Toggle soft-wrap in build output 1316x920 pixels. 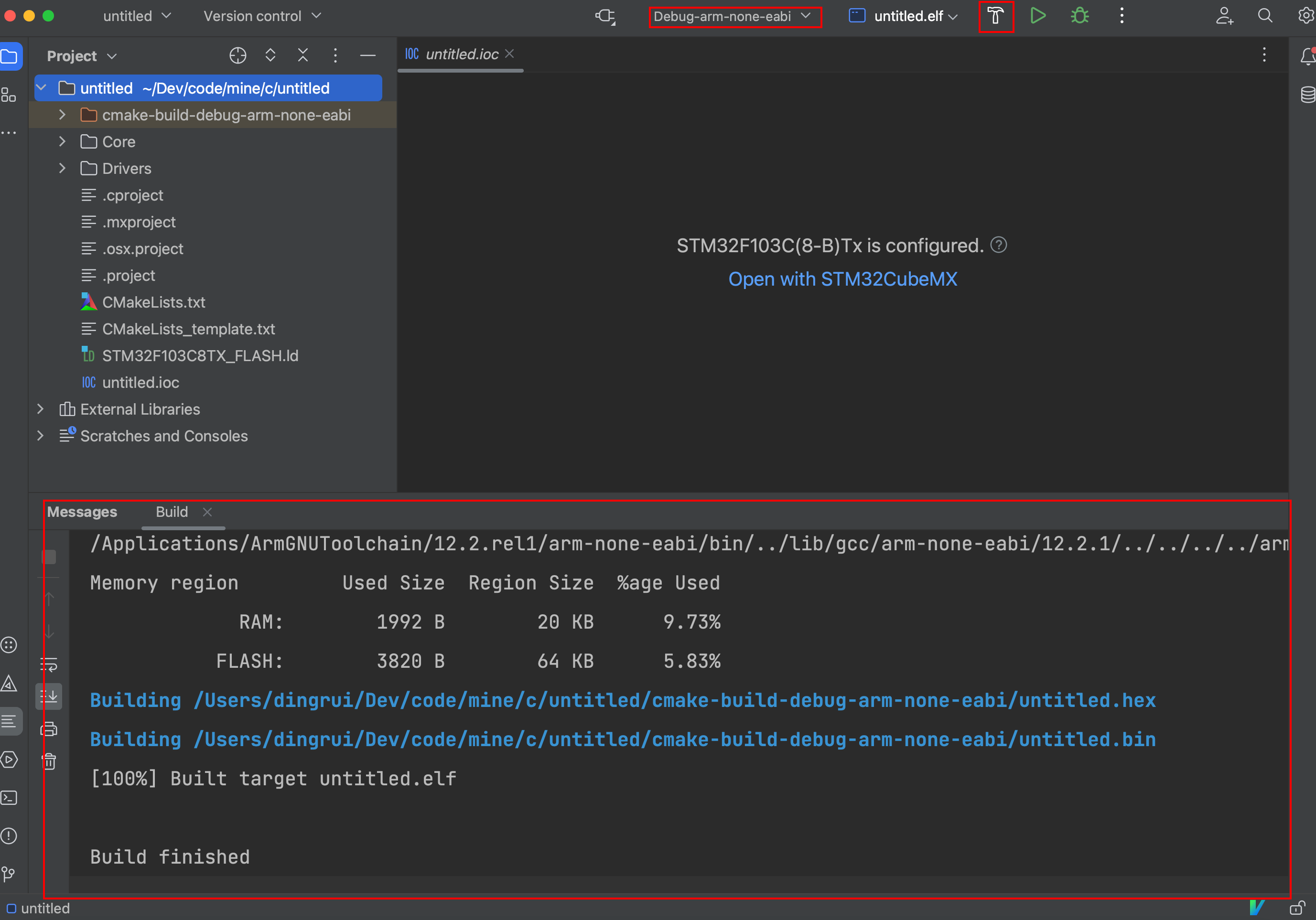click(x=49, y=664)
